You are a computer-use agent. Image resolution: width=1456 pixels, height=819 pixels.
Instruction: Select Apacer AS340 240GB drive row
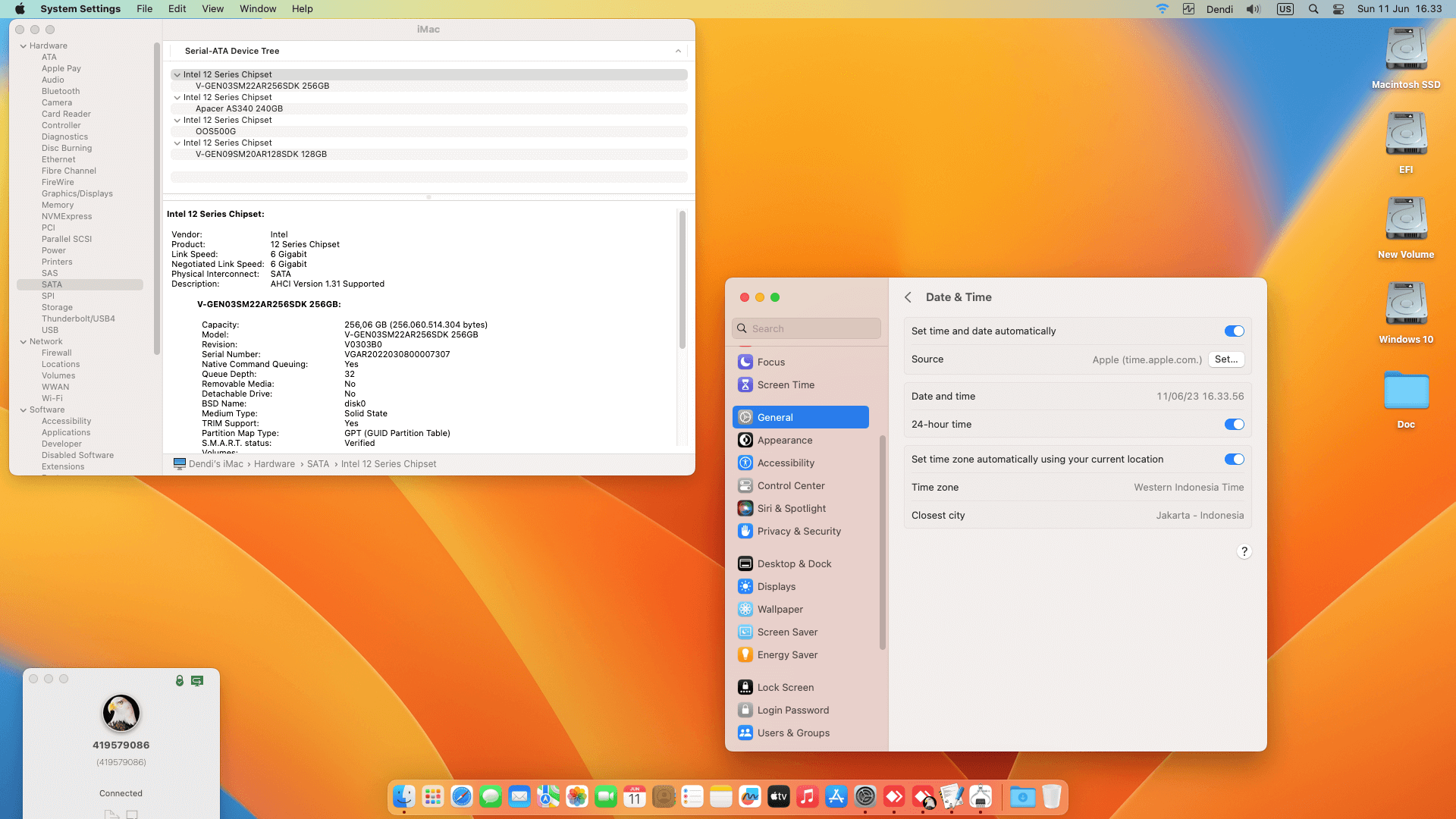(x=429, y=109)
